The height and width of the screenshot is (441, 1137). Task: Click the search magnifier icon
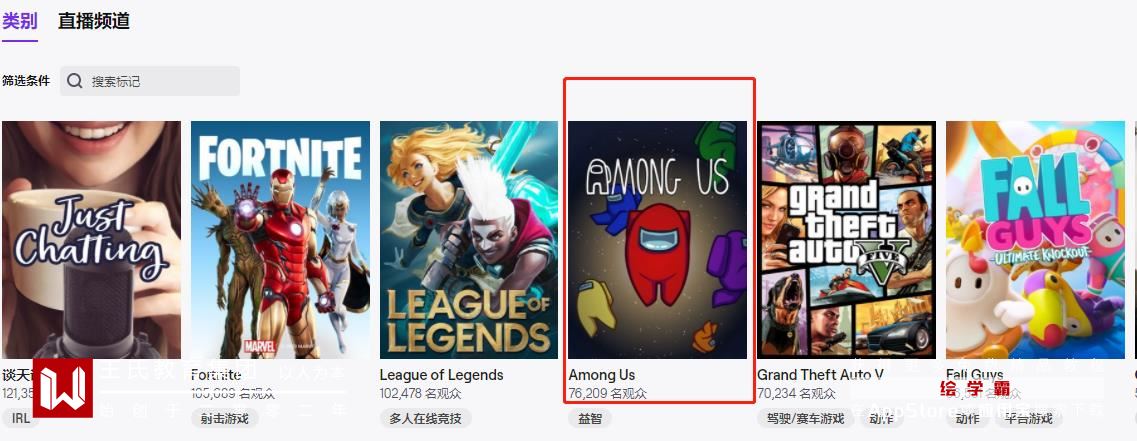click(74, 81)
